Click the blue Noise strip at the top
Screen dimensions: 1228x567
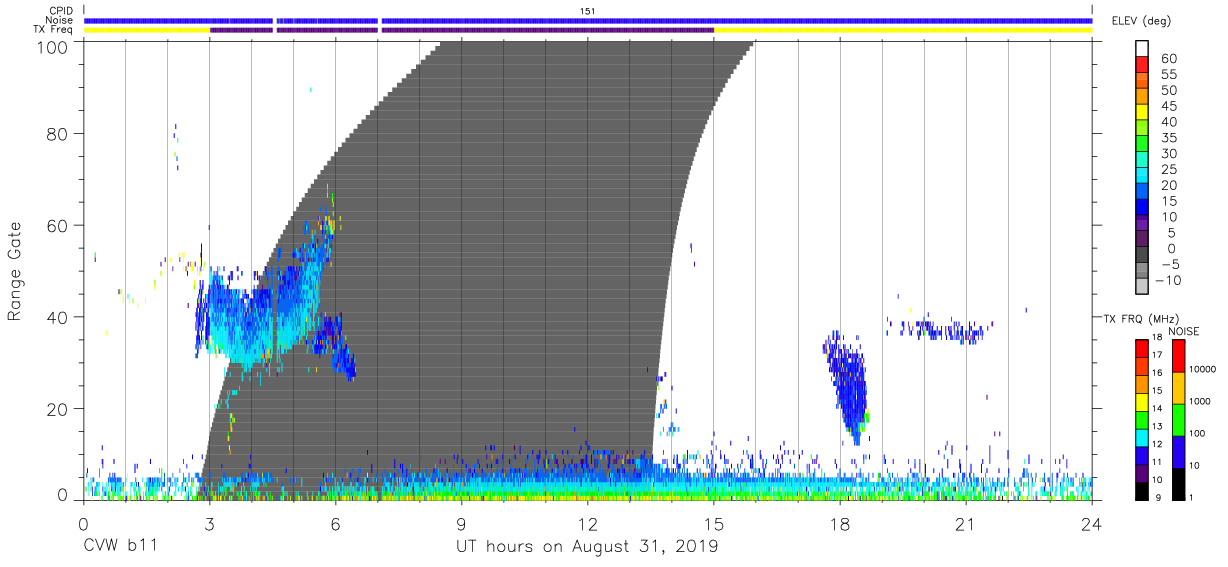(587, 20)
